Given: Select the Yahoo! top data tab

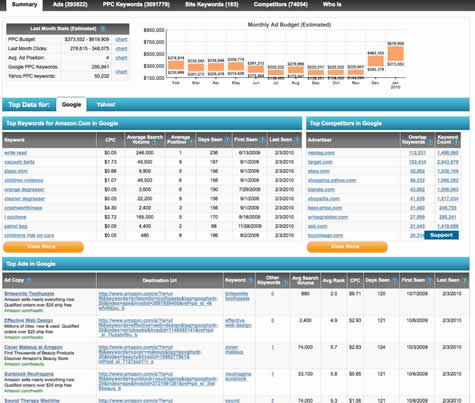Looking at the screenshot, I should [106, 105].
